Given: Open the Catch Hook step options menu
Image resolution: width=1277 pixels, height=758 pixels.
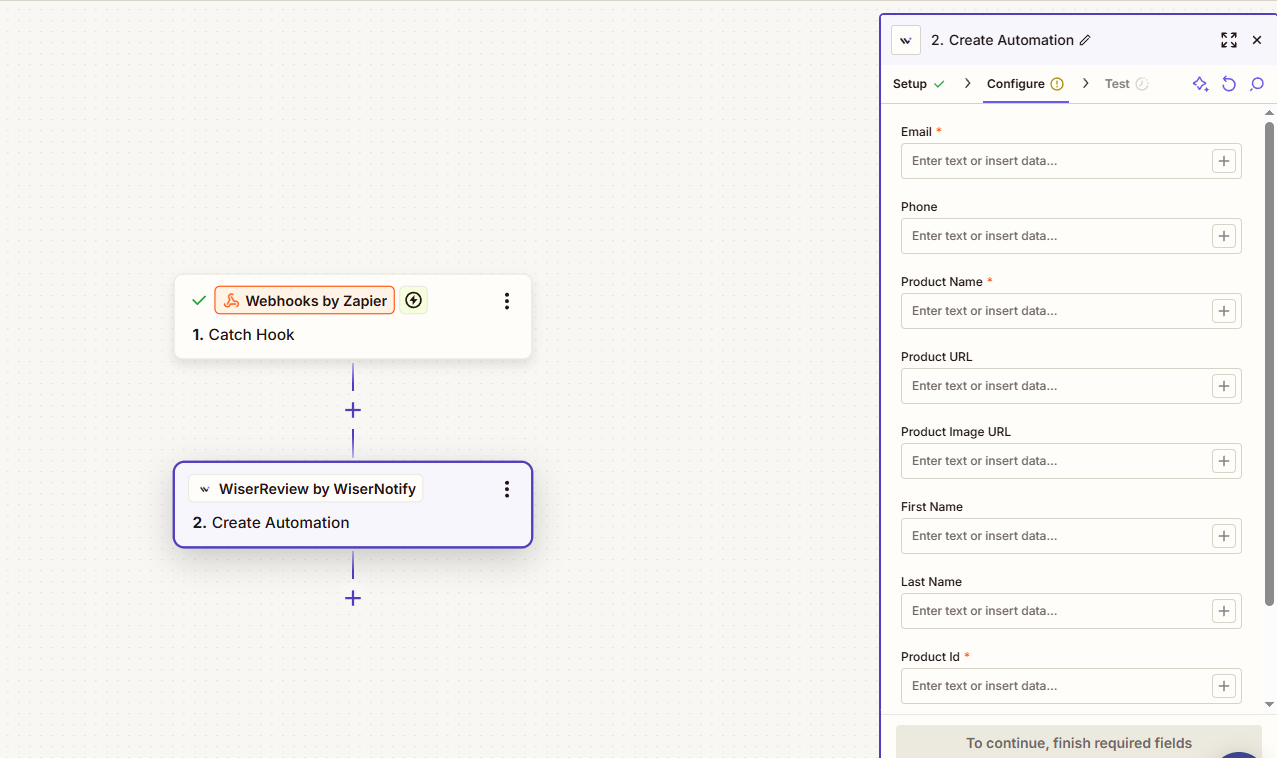Looking at the screenshot, I should click(507, 301).
